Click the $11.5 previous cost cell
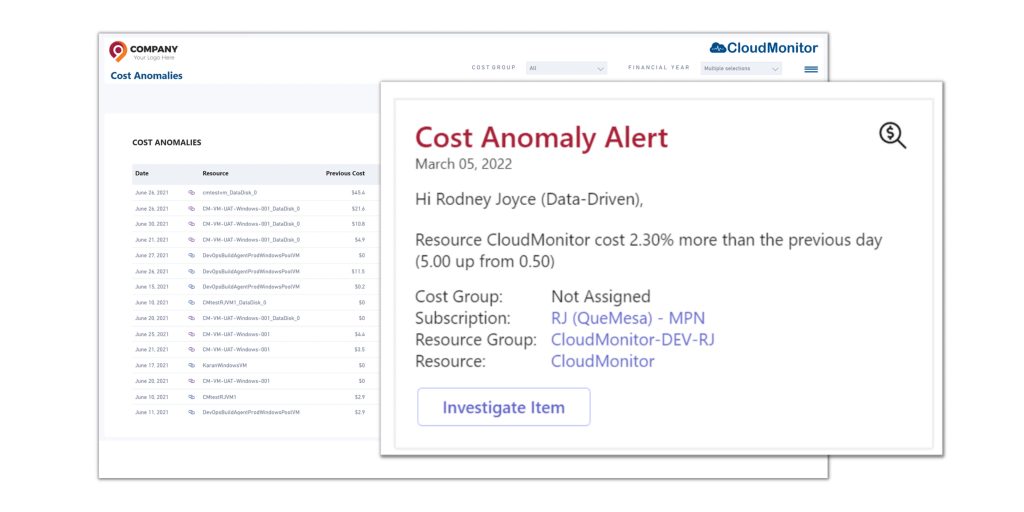The height and width of the screenshot is (512, 1024). point(358,271)
